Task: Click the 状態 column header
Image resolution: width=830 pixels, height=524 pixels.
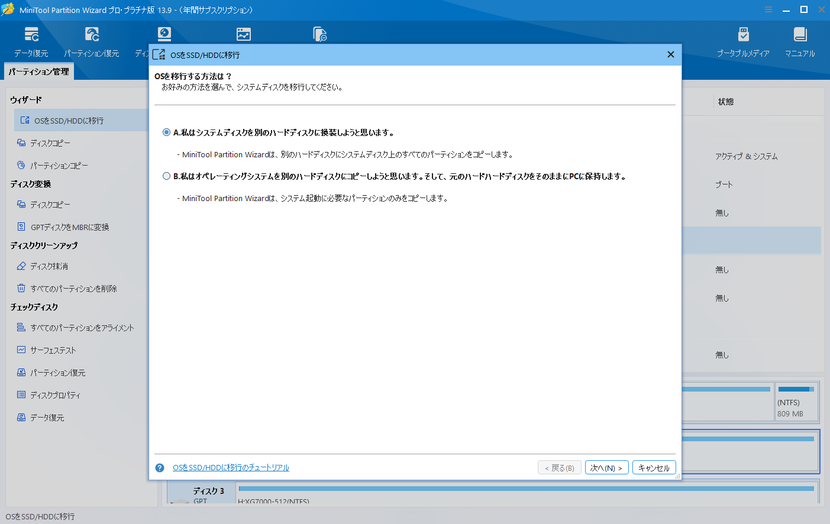Action: point(726,102)
